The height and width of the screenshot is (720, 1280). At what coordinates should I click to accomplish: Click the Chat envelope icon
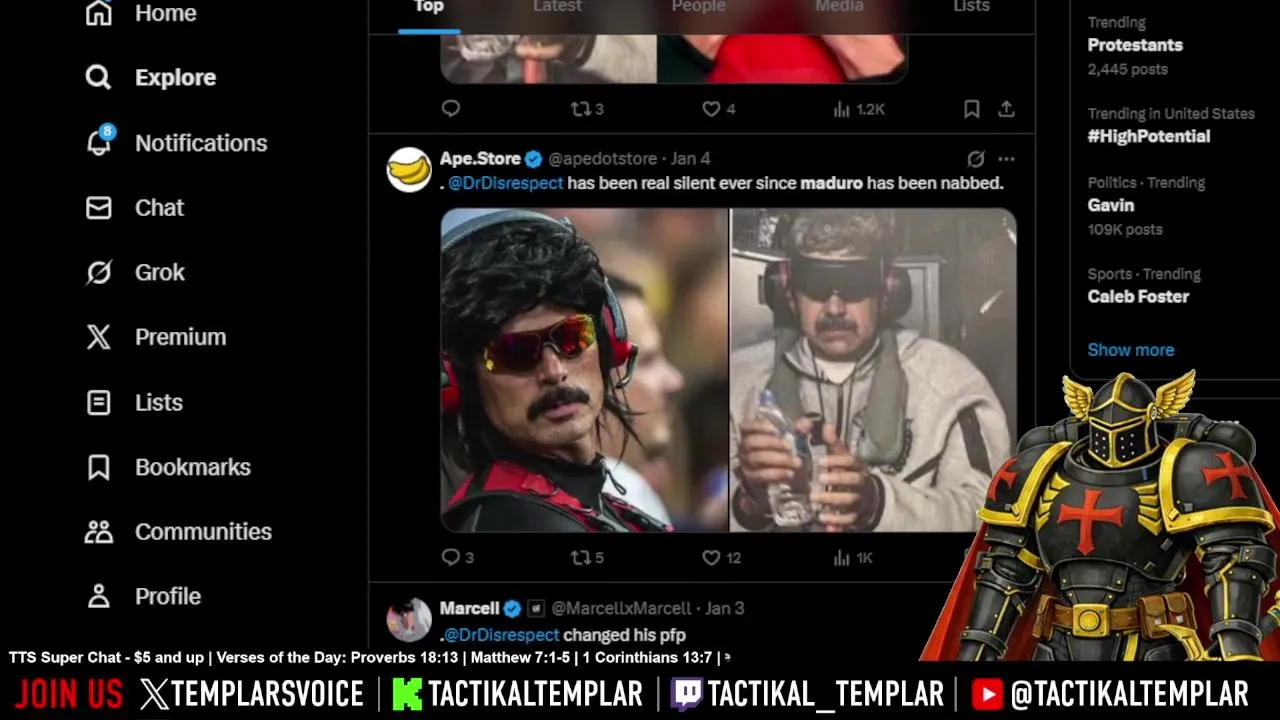(x=98, y=208)
